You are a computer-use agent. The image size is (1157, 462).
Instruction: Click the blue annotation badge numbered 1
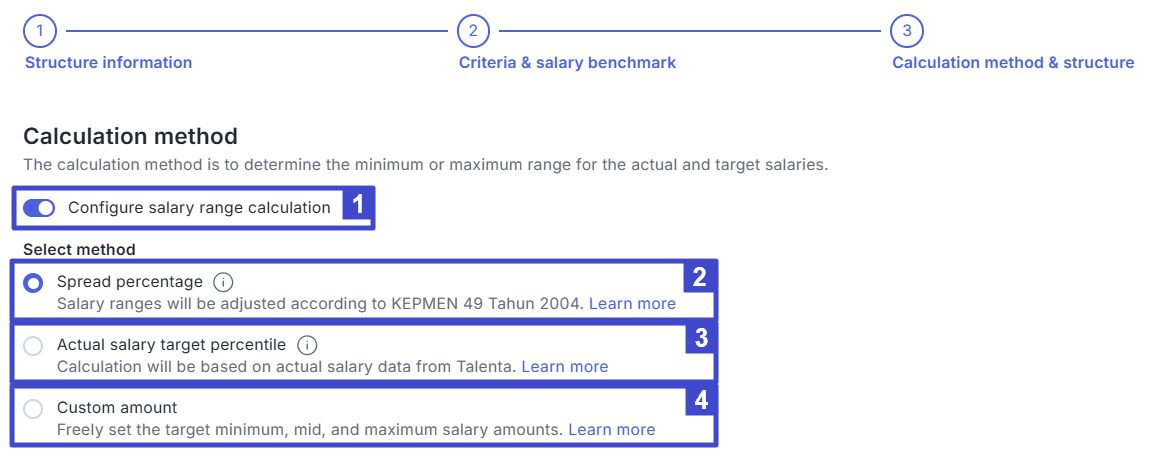pos(358,207)
